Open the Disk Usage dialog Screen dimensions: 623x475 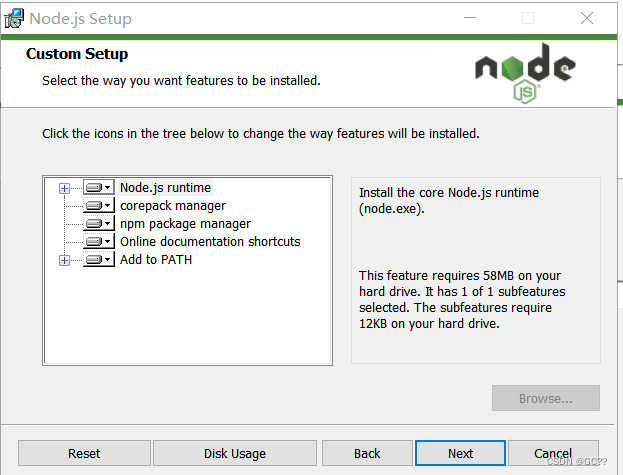(235, 453)
